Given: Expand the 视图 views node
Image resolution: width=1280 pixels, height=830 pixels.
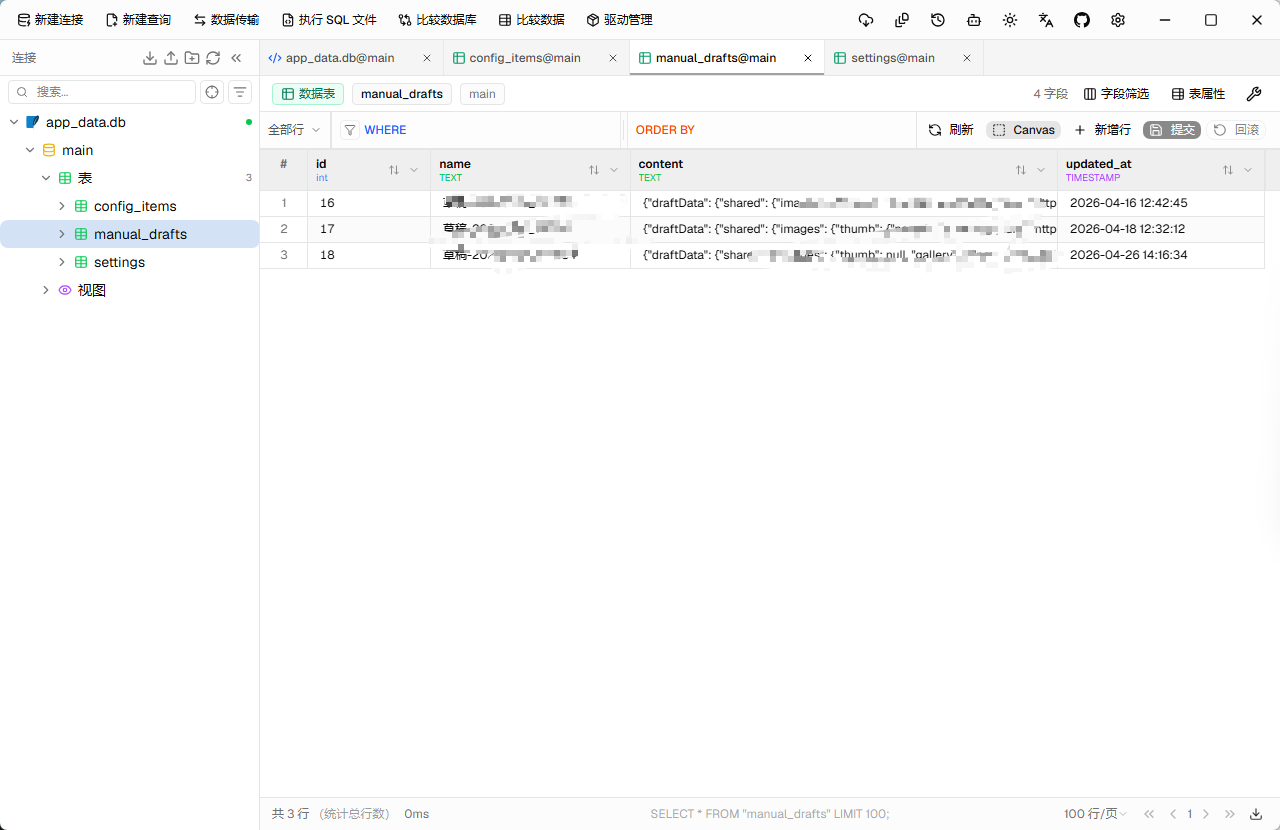Looking at the screenshot, I should point(46,290).
